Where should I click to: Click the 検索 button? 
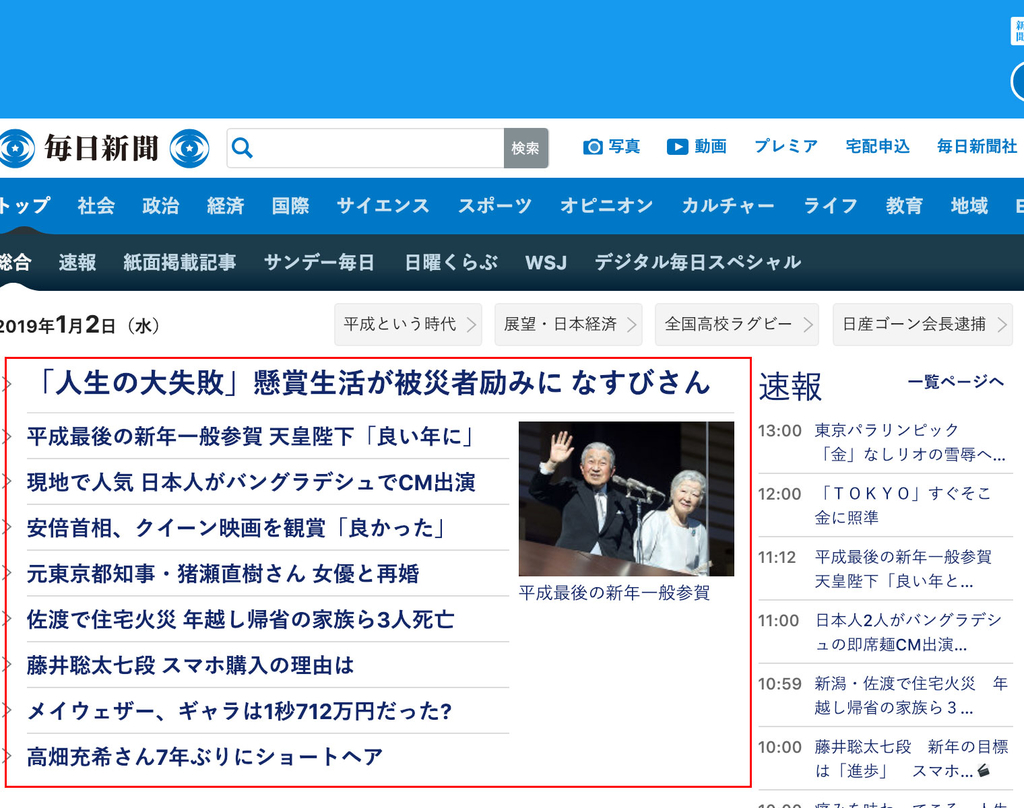(x=526, y=148)
